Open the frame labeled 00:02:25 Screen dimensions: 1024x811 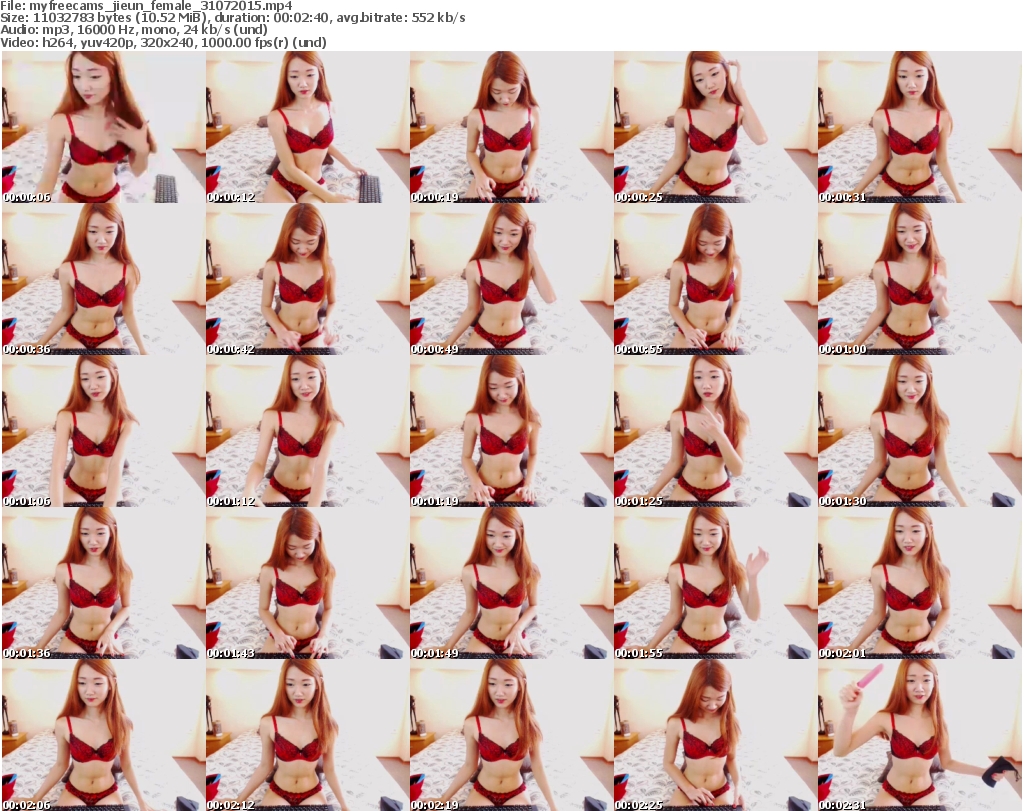coord(715,735)
